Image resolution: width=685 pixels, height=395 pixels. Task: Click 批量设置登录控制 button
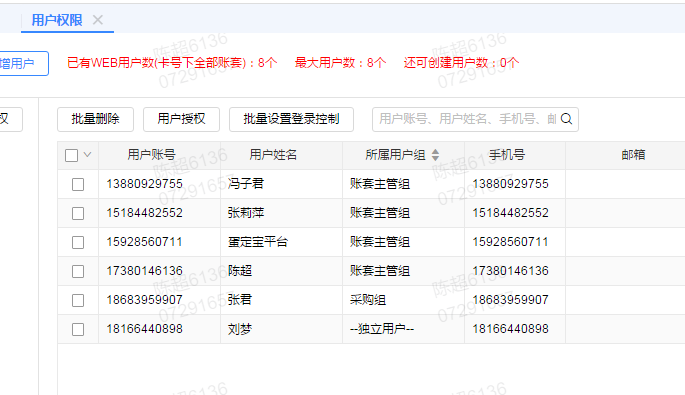coord(291,119)
